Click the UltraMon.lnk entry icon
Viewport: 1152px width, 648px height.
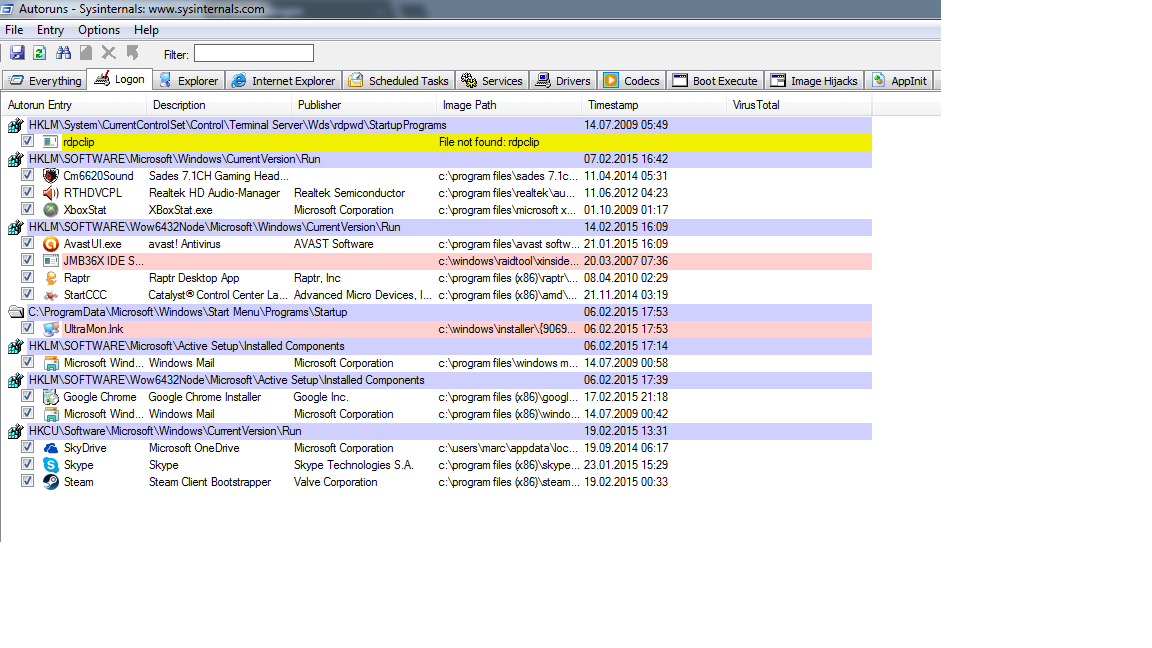pos(51,329)
